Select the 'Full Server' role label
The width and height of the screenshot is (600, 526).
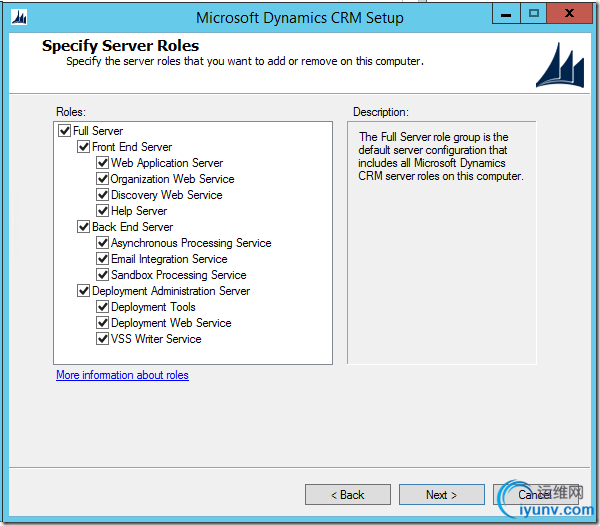click(x=98, y=131)
